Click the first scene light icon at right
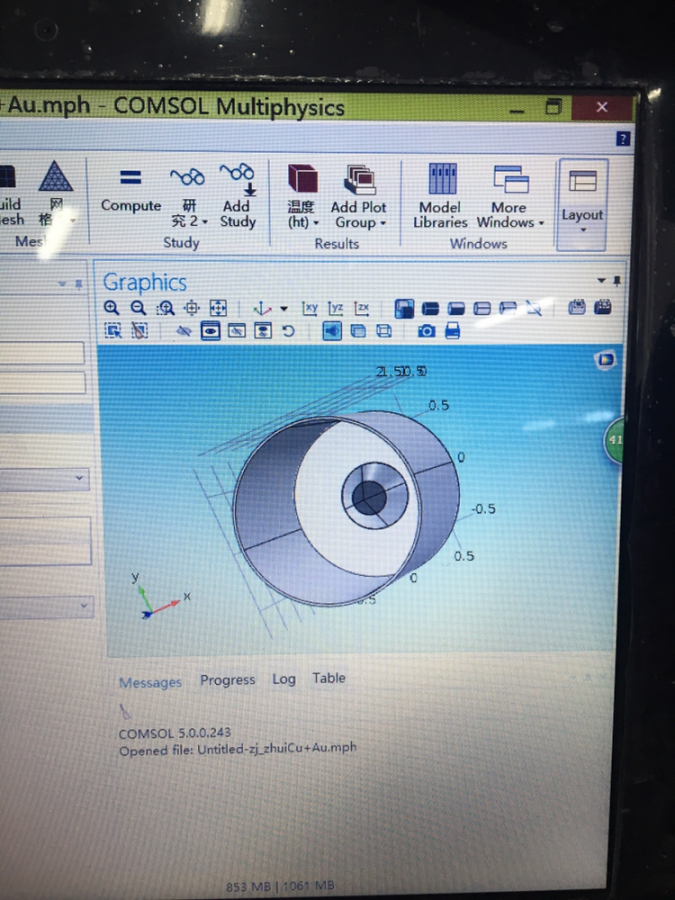675x900 pixels. 577,307
